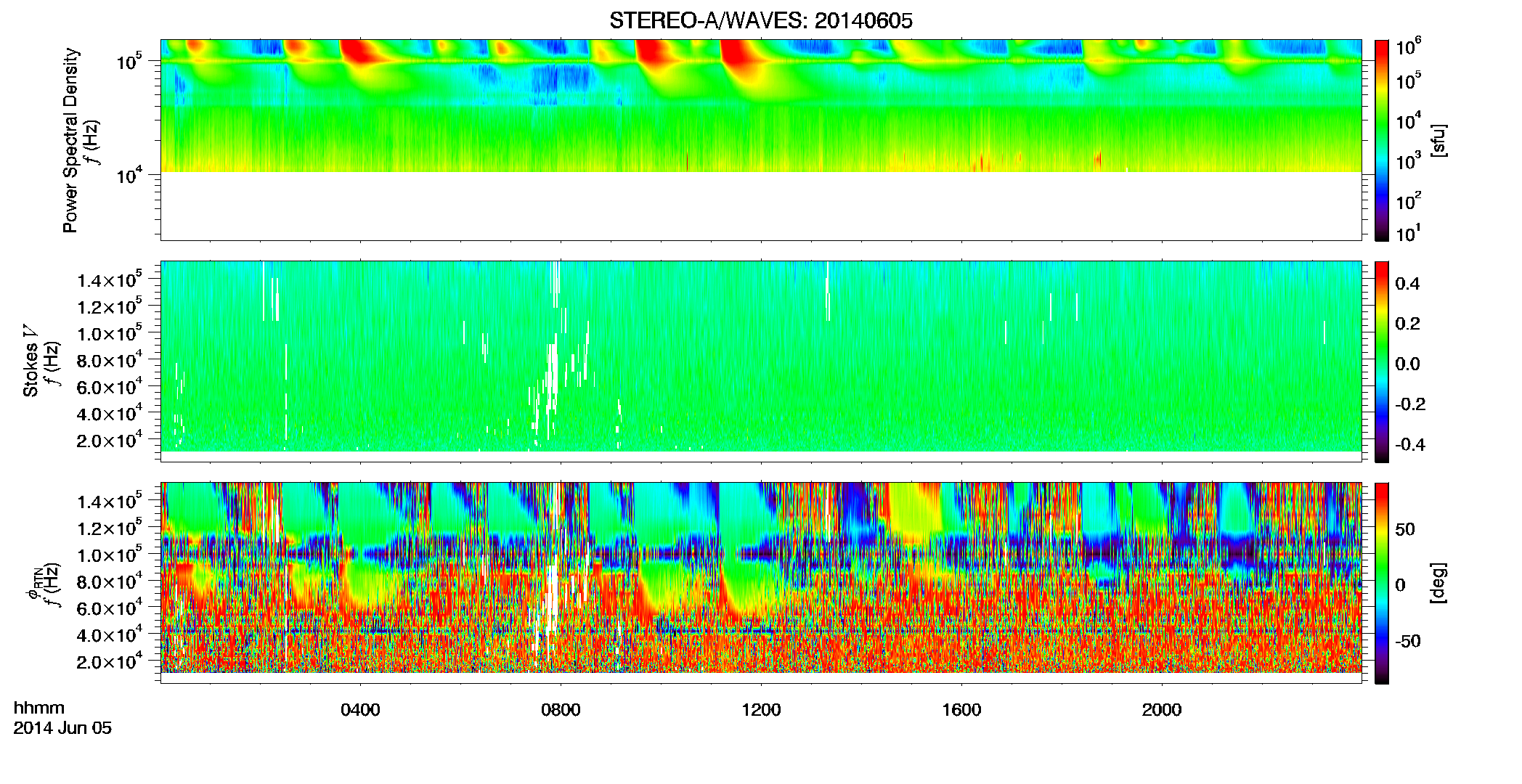Select 0.0 on the Stokes V color bar

click(1407, 364)
